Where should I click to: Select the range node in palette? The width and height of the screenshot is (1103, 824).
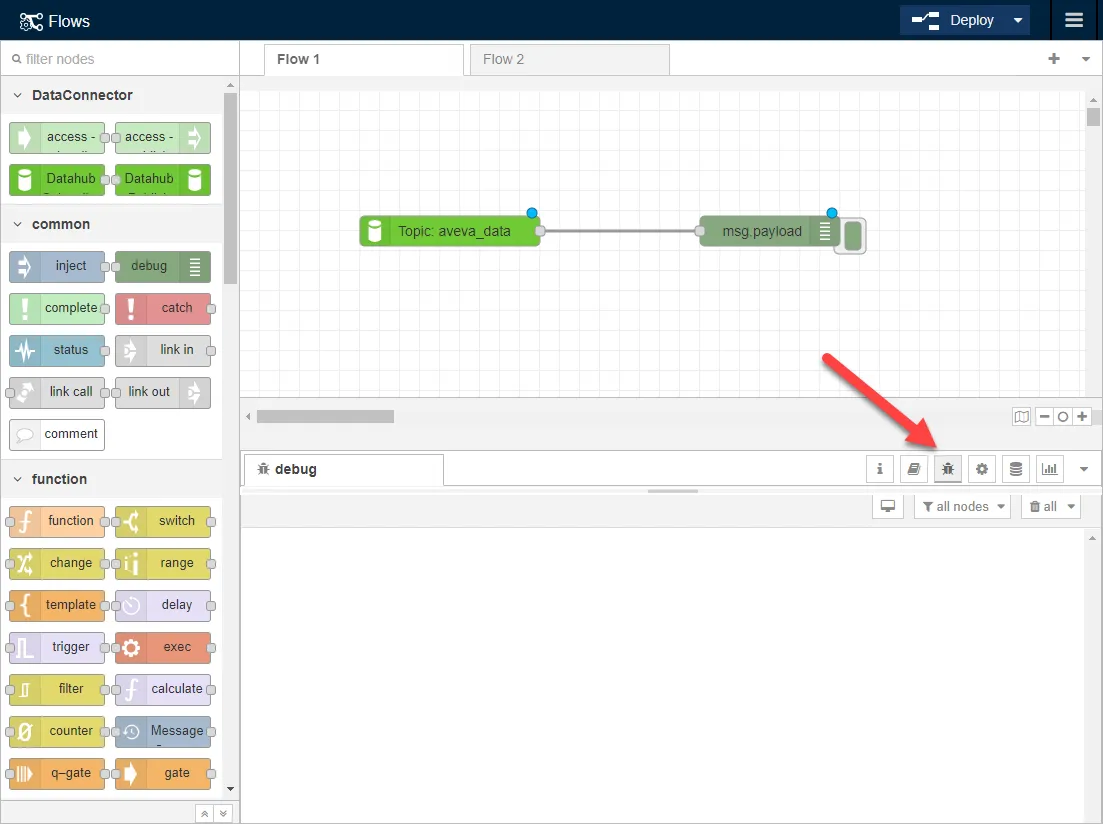(x=162, y=564)
